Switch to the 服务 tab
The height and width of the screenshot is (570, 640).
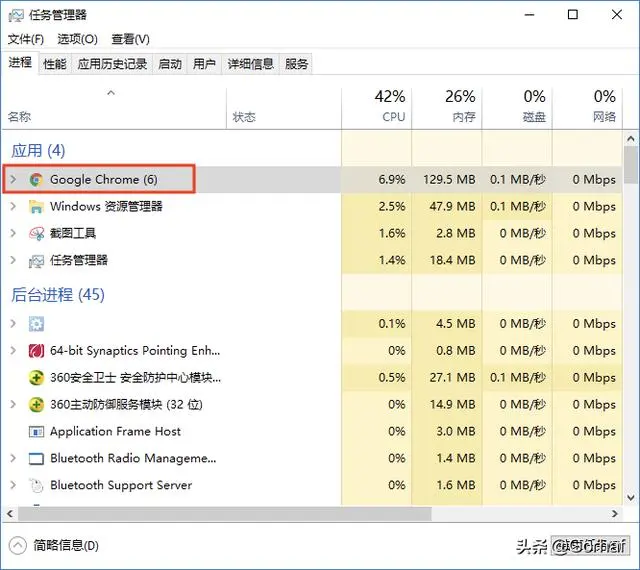click(296, 64)
